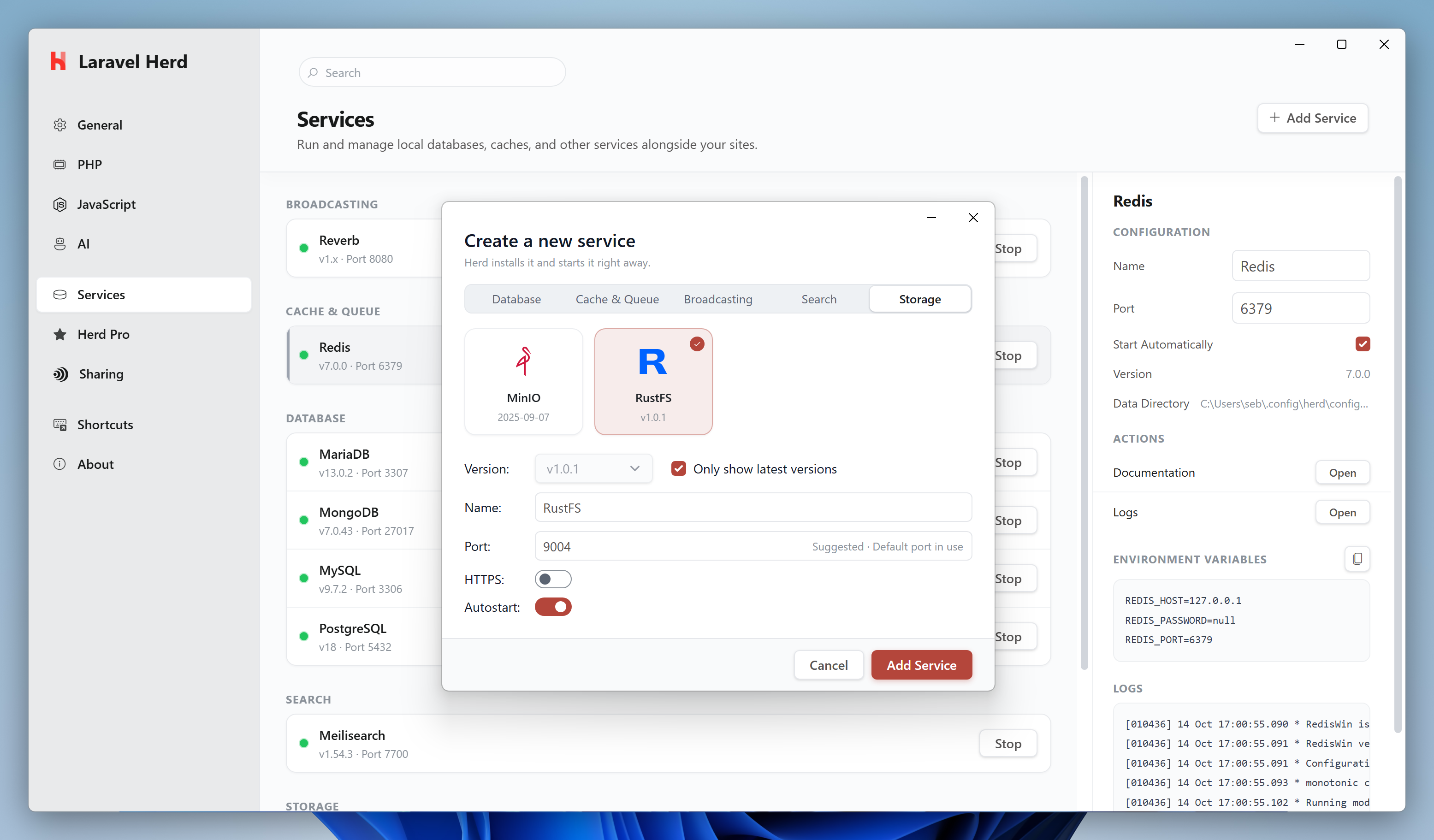Viewport: 1434px width, 840px height.
Task: Close the Create a new service dialog
Action: point(973,218)
